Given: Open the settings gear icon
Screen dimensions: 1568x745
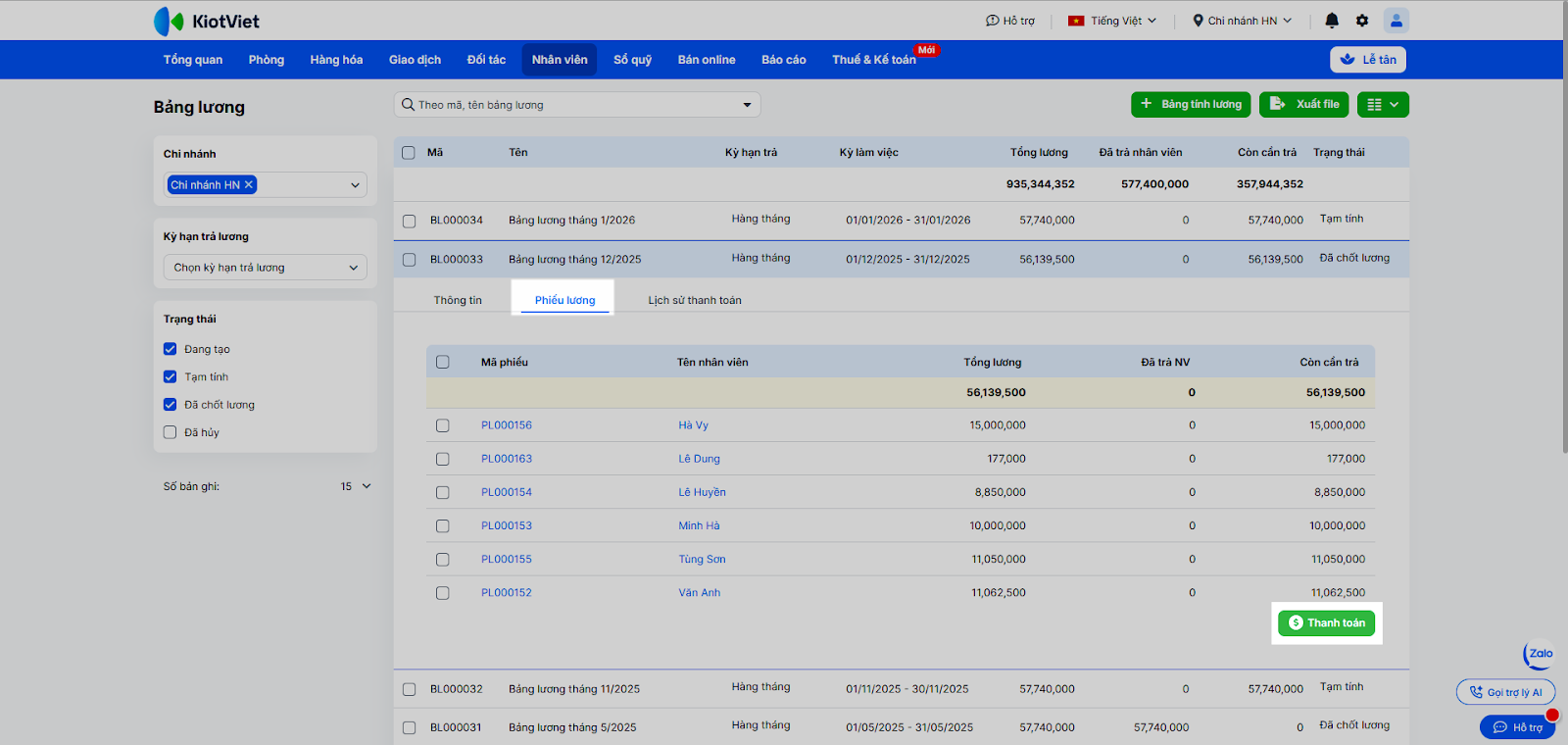Looking at the screenshot, I should (1362, 21).
